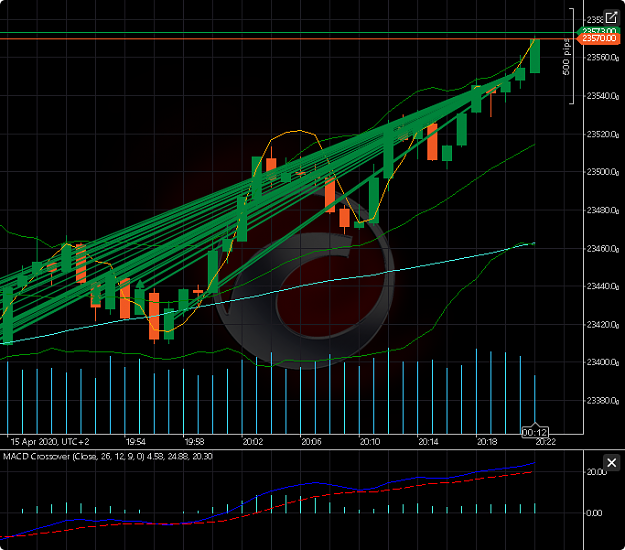Screen dimensions: 625x550
Task: Click the 23500.0 price axis label
Action: pyautogui.click(x=602, y=172)
